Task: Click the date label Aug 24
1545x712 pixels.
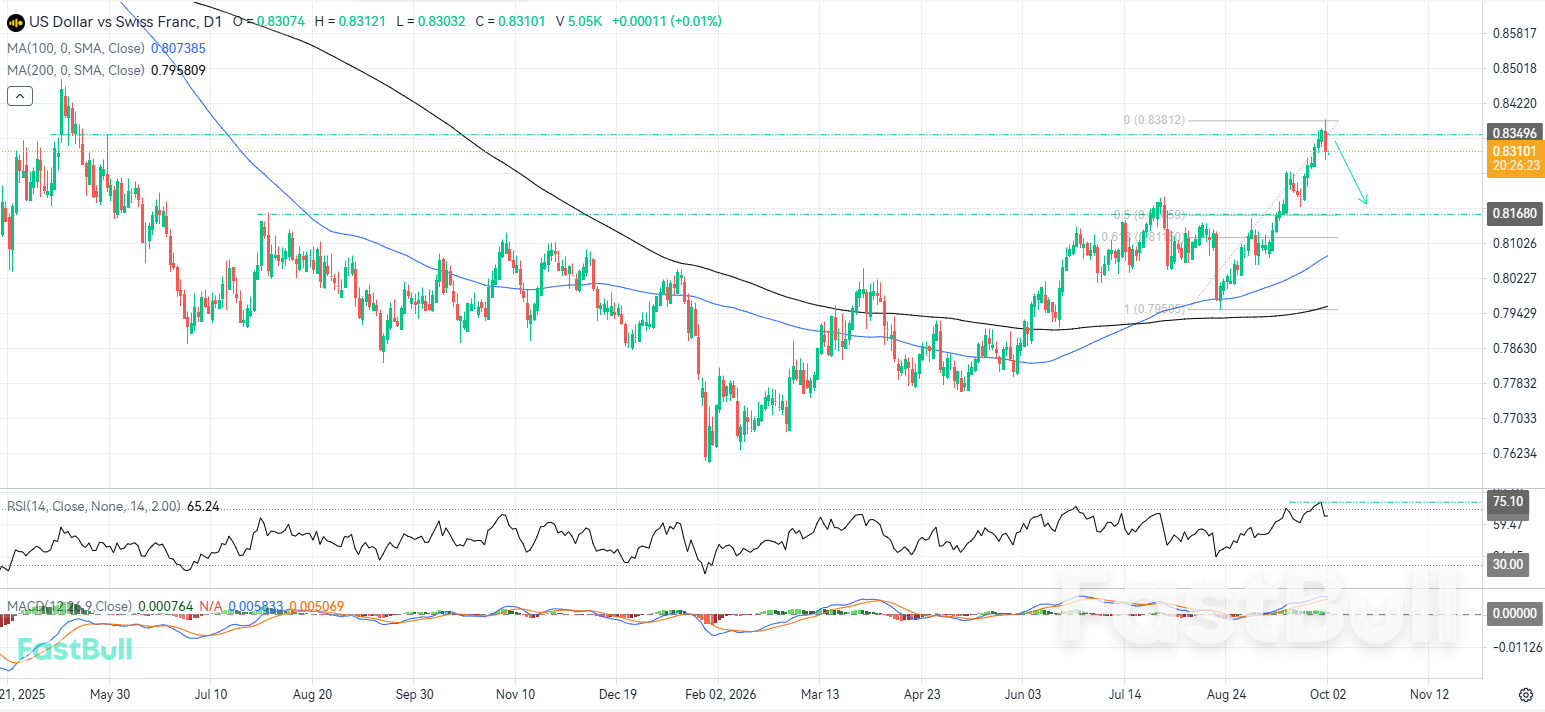Action: [1228, 693]
